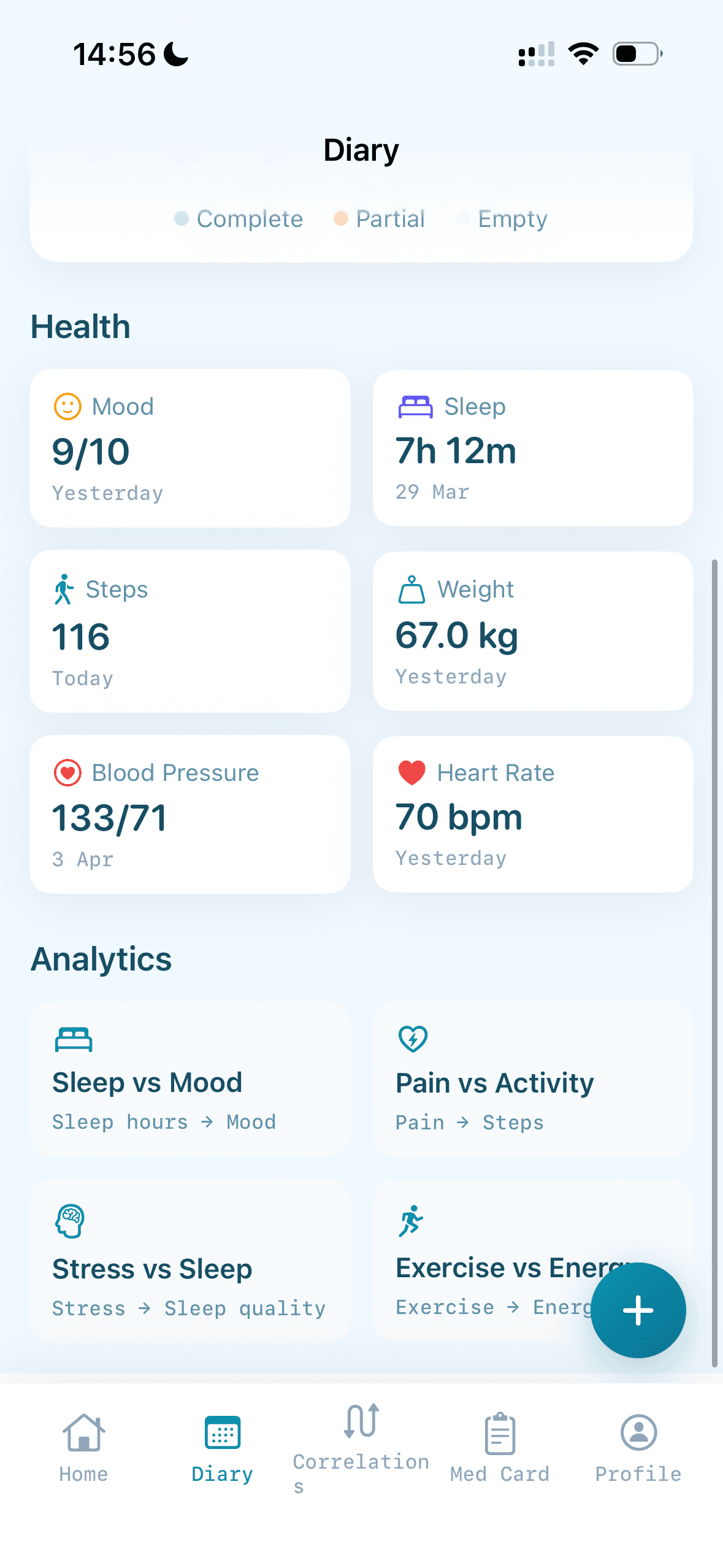Tap the Blood Pressure heart icon
The width and height of the screenshot is (723, 1568).
pyautogui.click(x=67, y=772)
